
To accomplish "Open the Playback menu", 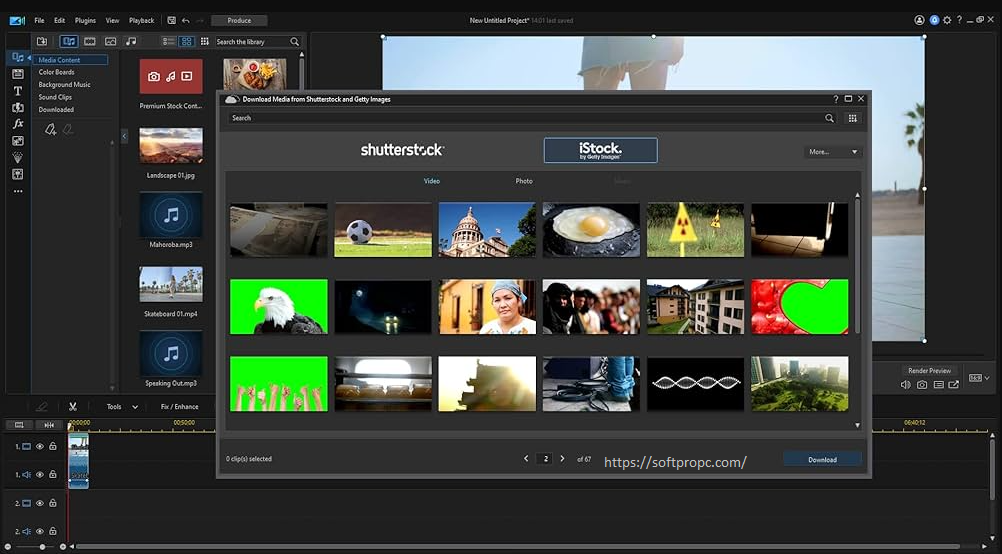I will click(x=141, y=20).
